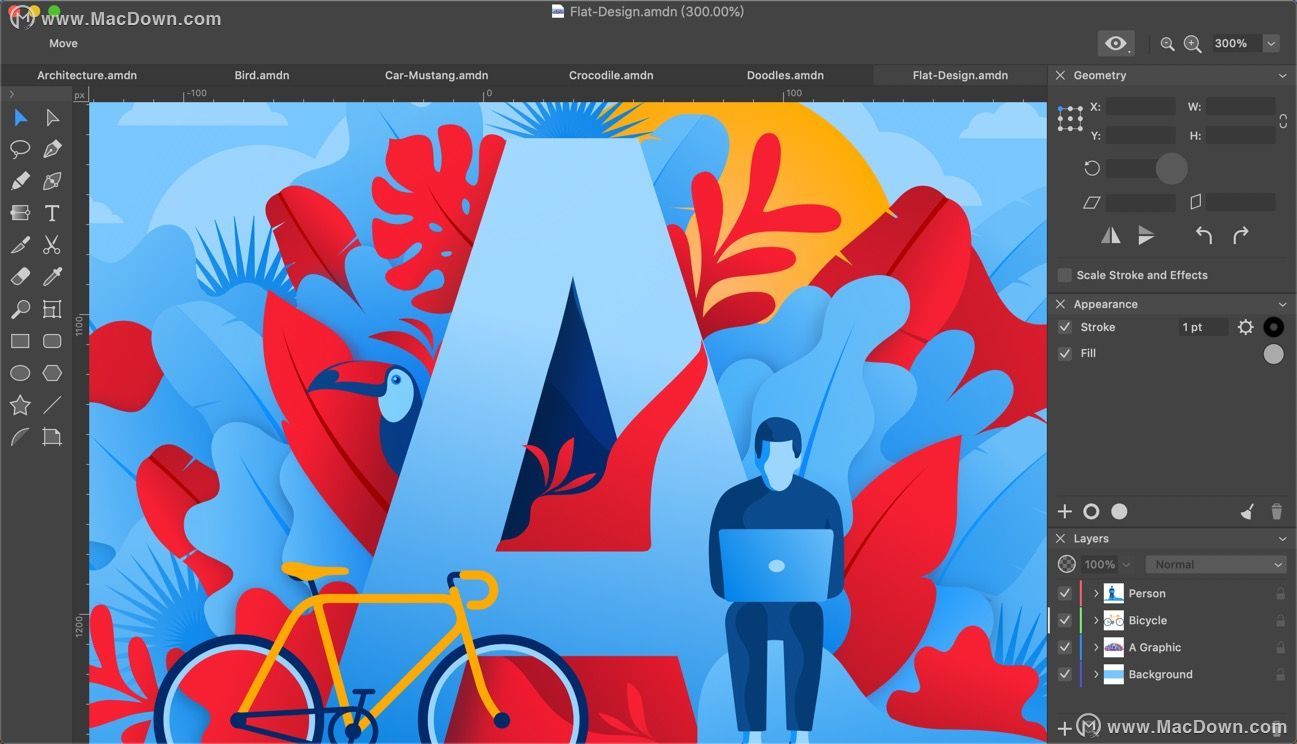Collapse the Appearance panel chevron
This screenshot has width=1297, height=744.
[1282, 304]
